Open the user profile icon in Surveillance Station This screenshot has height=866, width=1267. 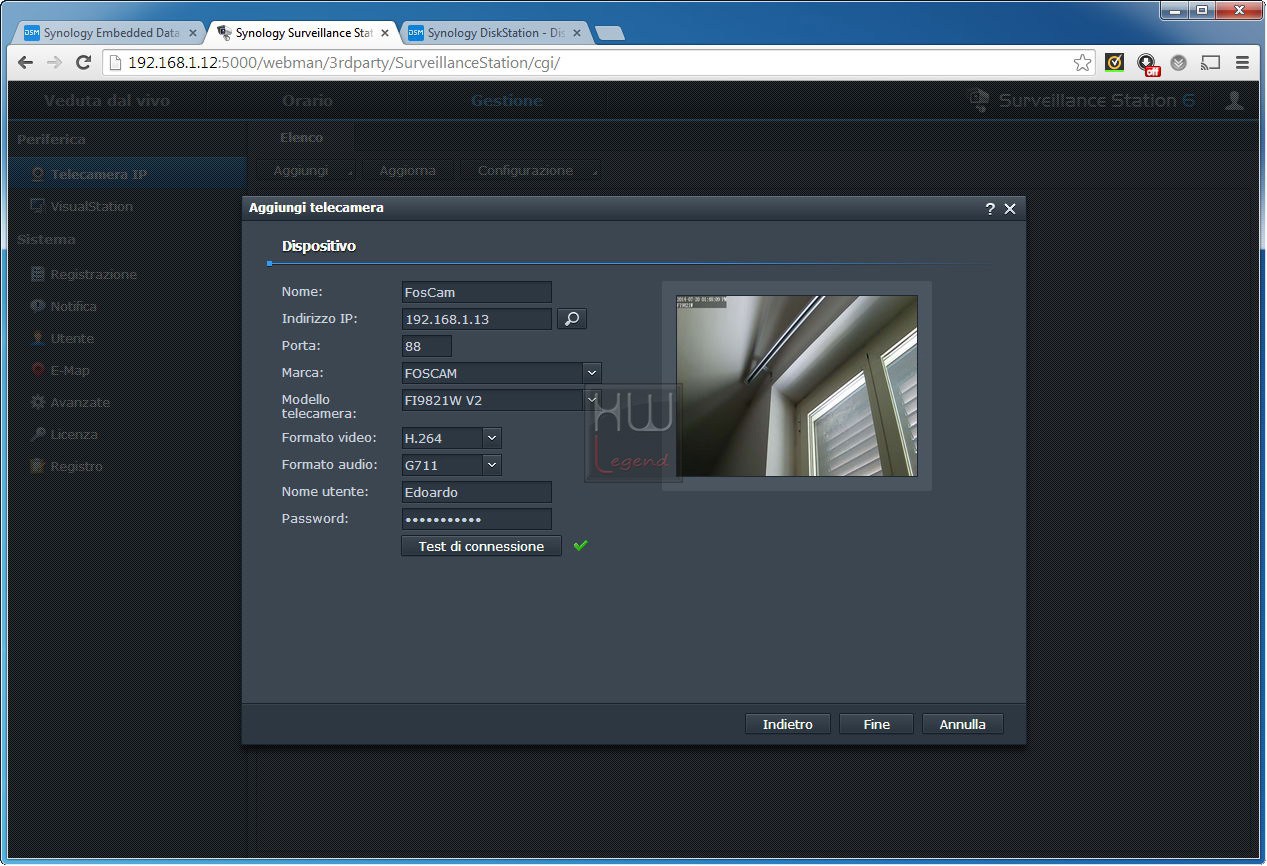1235,100
